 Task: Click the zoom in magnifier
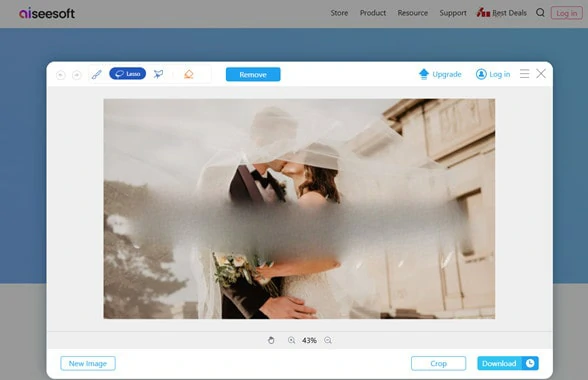291,340
